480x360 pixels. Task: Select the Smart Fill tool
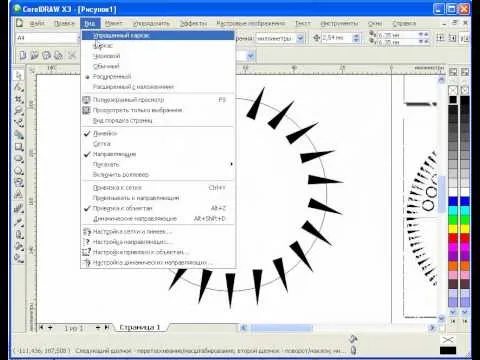(x=19, y=135)
